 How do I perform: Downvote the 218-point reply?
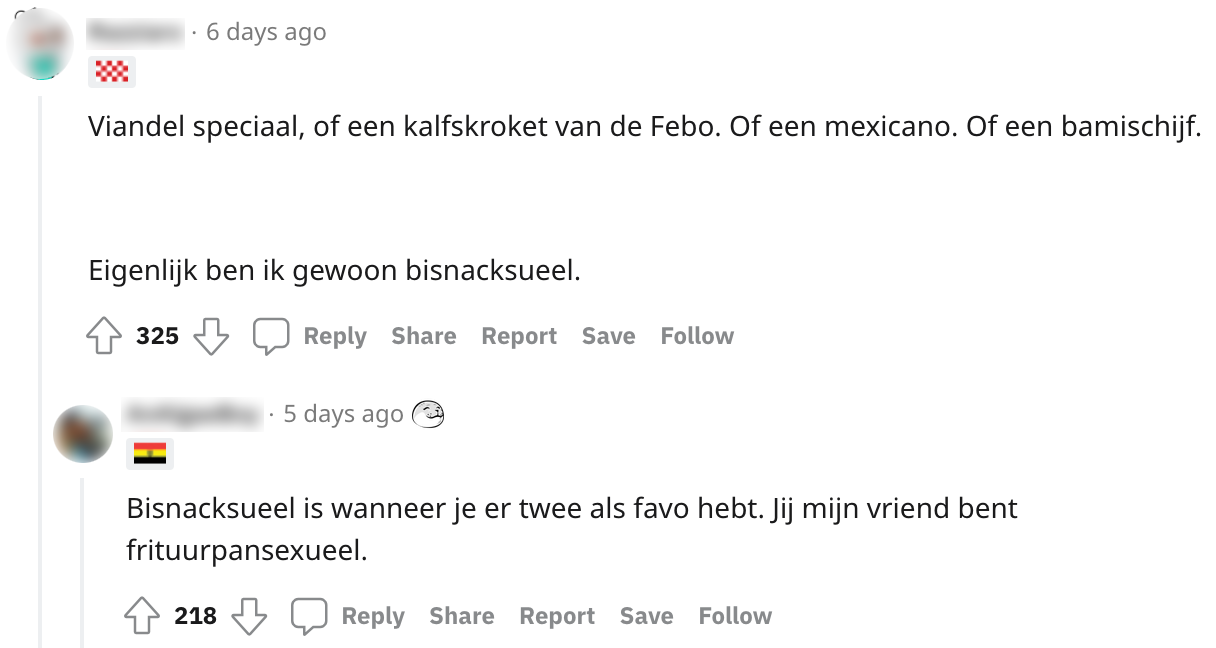click(x=249, y=616)
